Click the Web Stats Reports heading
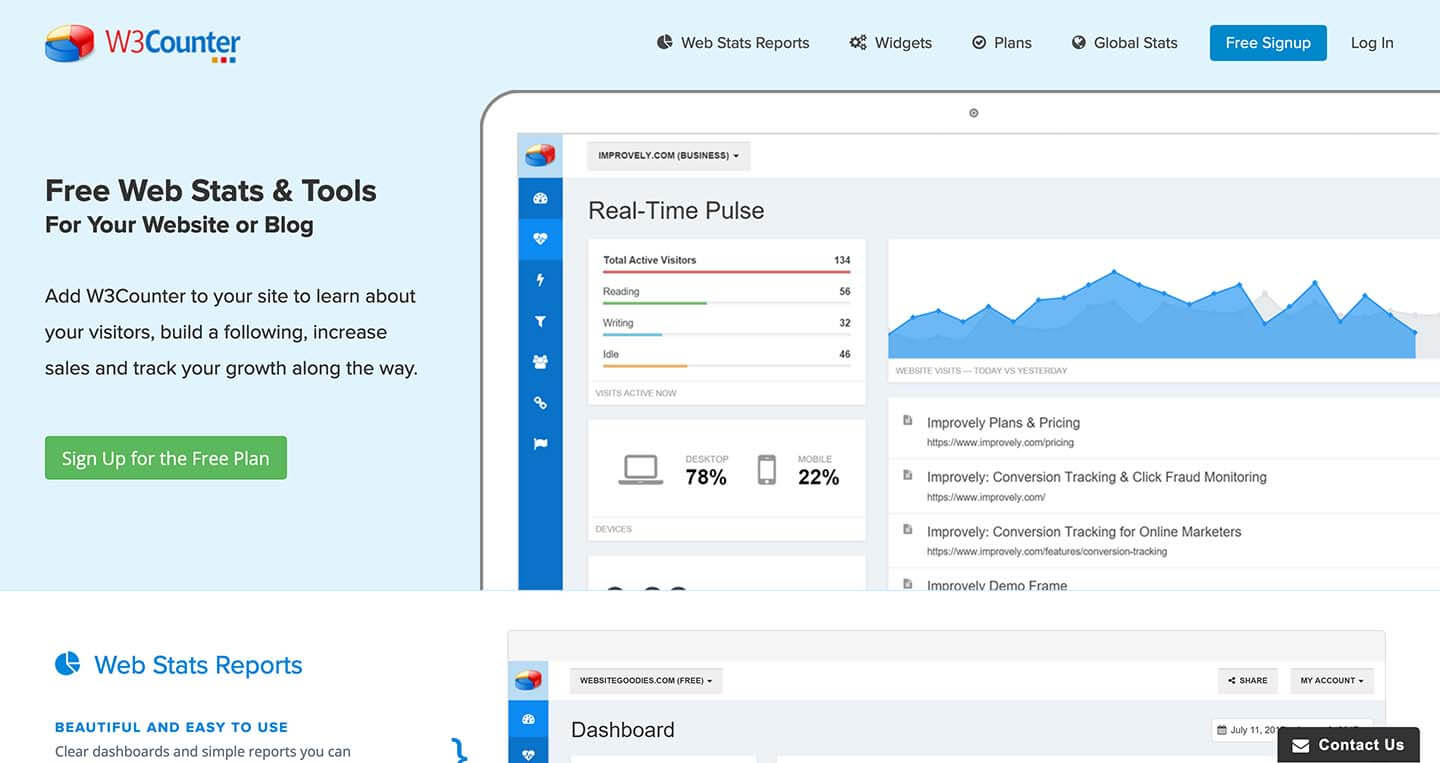This screenshot has width=1440, height=763. [198, 665]
